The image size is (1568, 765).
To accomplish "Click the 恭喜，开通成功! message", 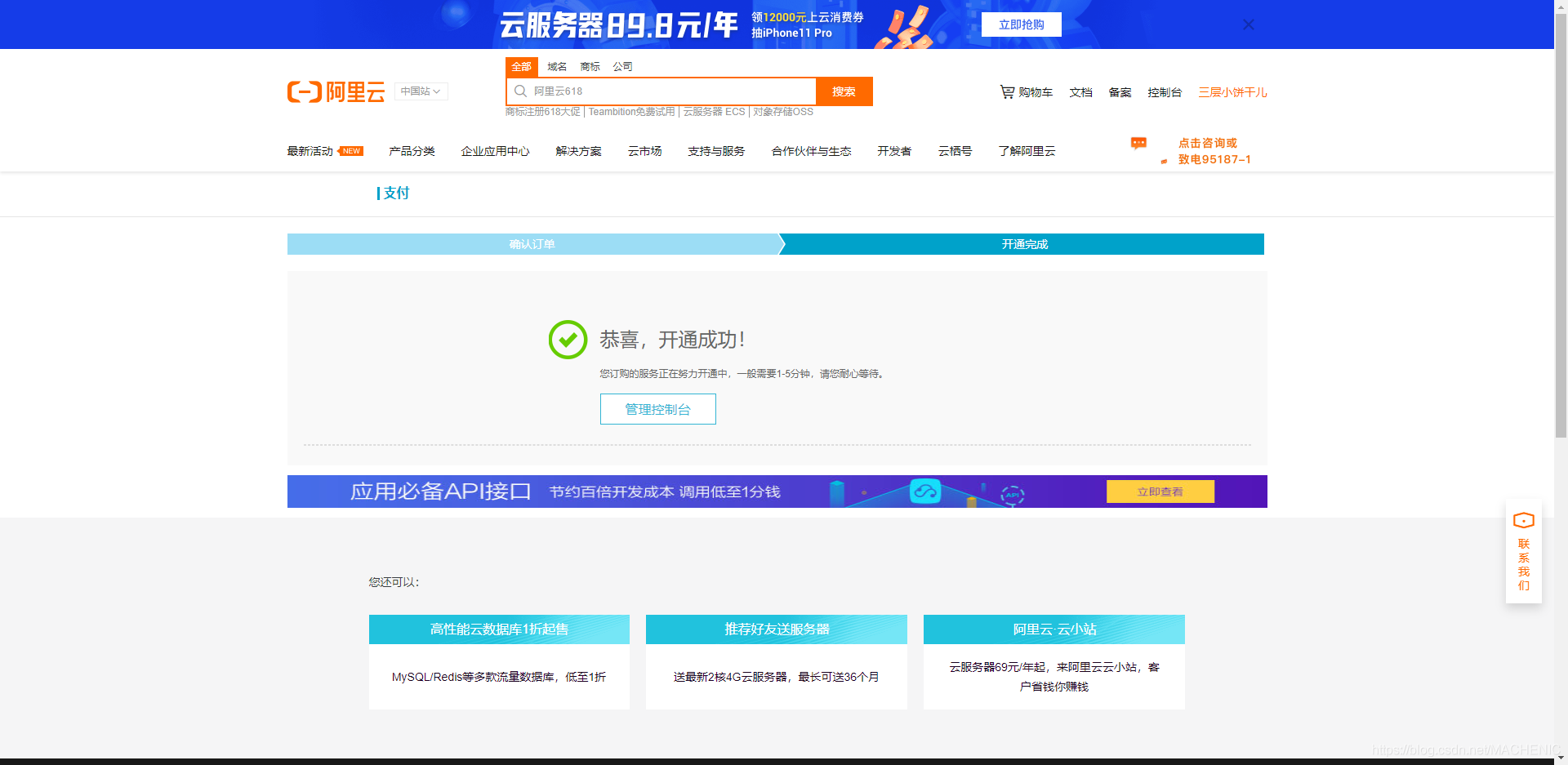I will coord(672,340).
